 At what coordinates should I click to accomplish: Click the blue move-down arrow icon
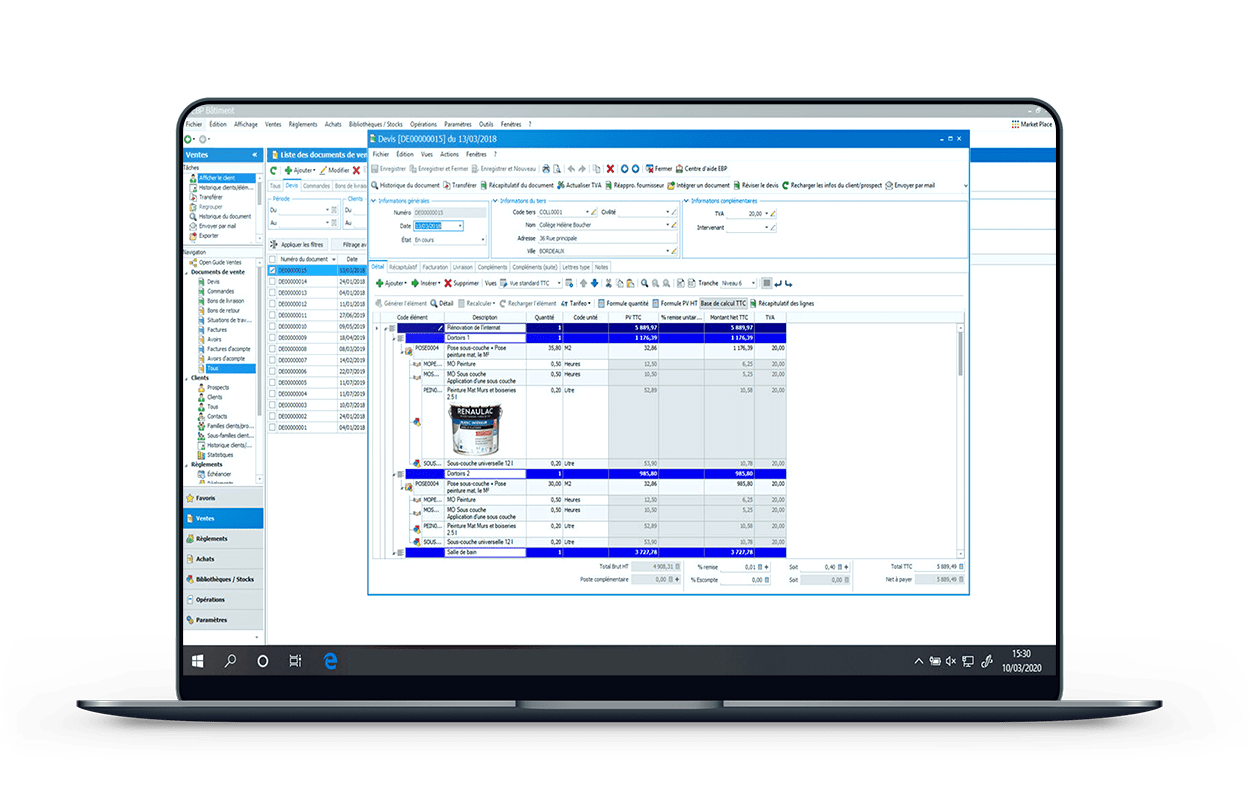coord(594,283)
